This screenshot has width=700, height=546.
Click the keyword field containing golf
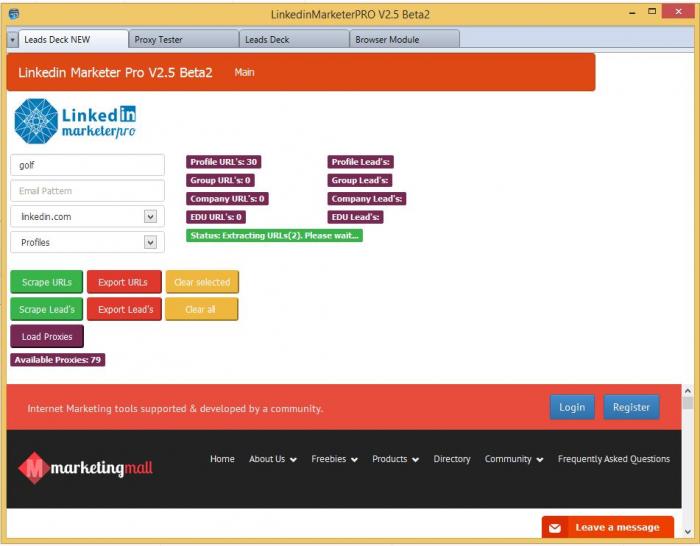87,165
